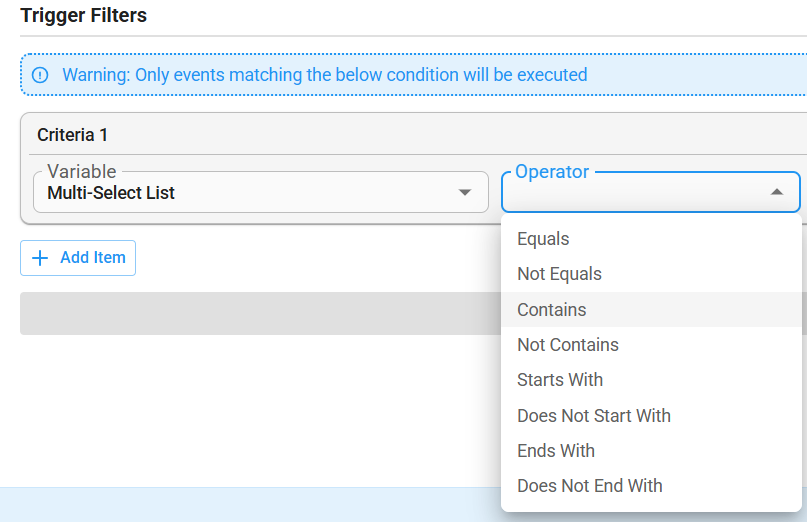Click the Trigger Filters heading

pyautogui.click(x=83, y=15)
